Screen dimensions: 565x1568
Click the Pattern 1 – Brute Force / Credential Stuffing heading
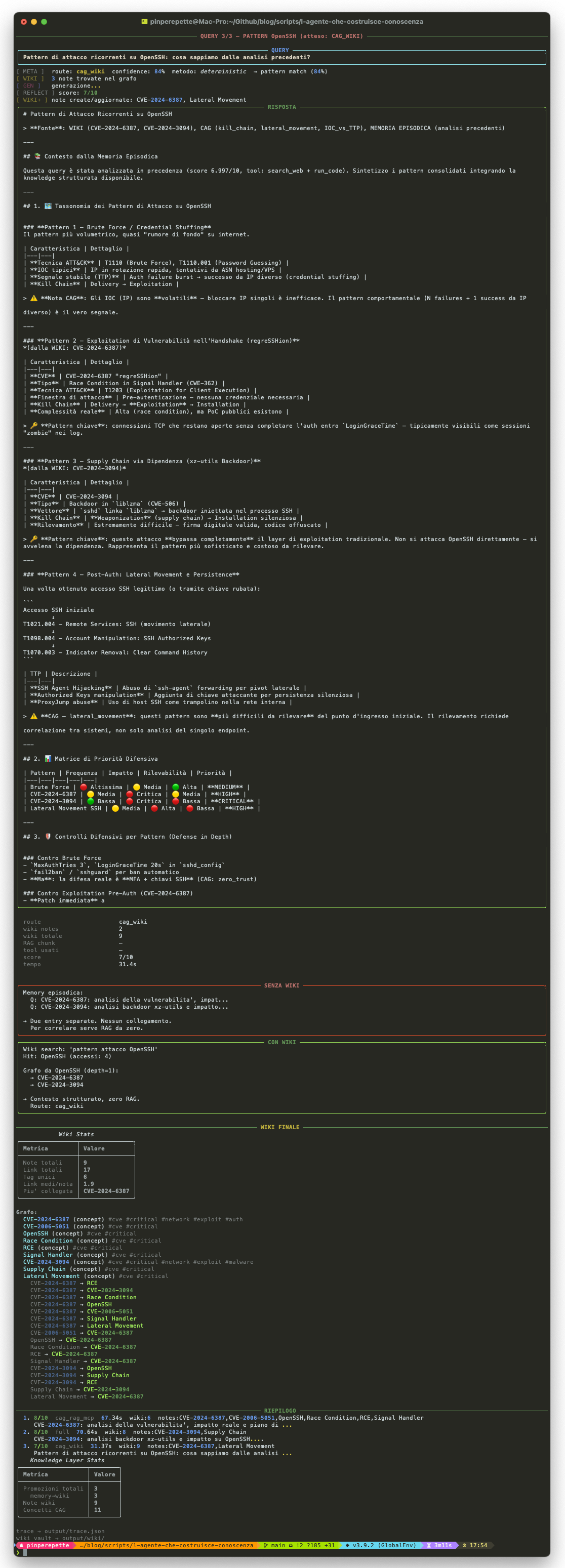(x=117, y=227)
